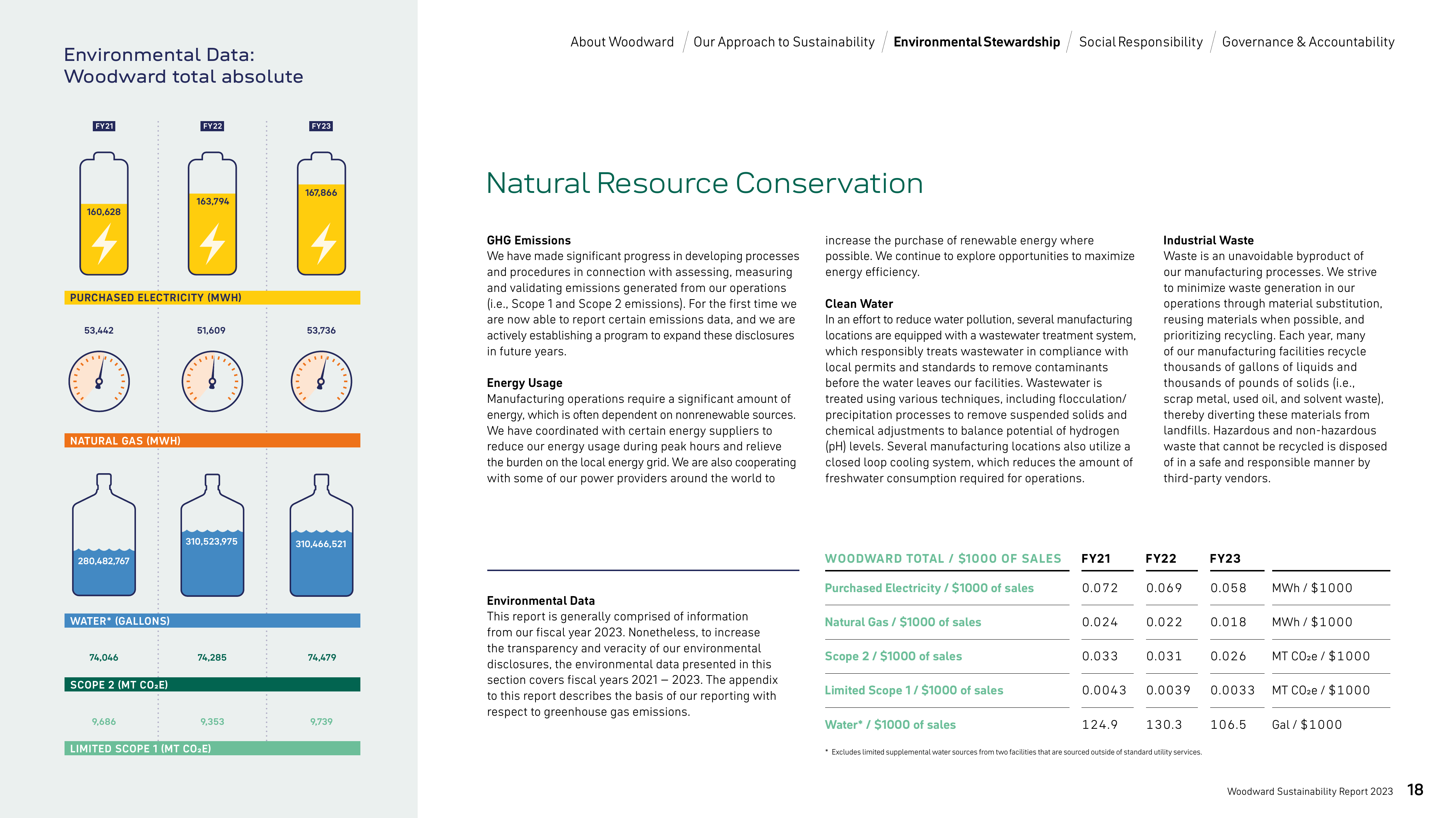Click the Purchased Electricity / $1000 of sales row
The image size is (1456, 818).
coord(1107,588)
